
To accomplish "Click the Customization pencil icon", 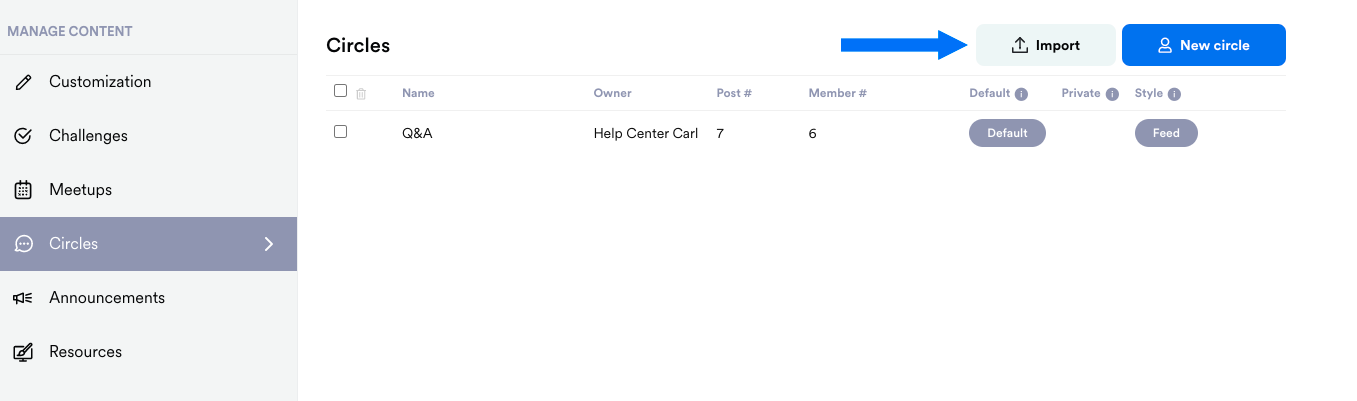I will pyautogui.click(x=23, y=82).
